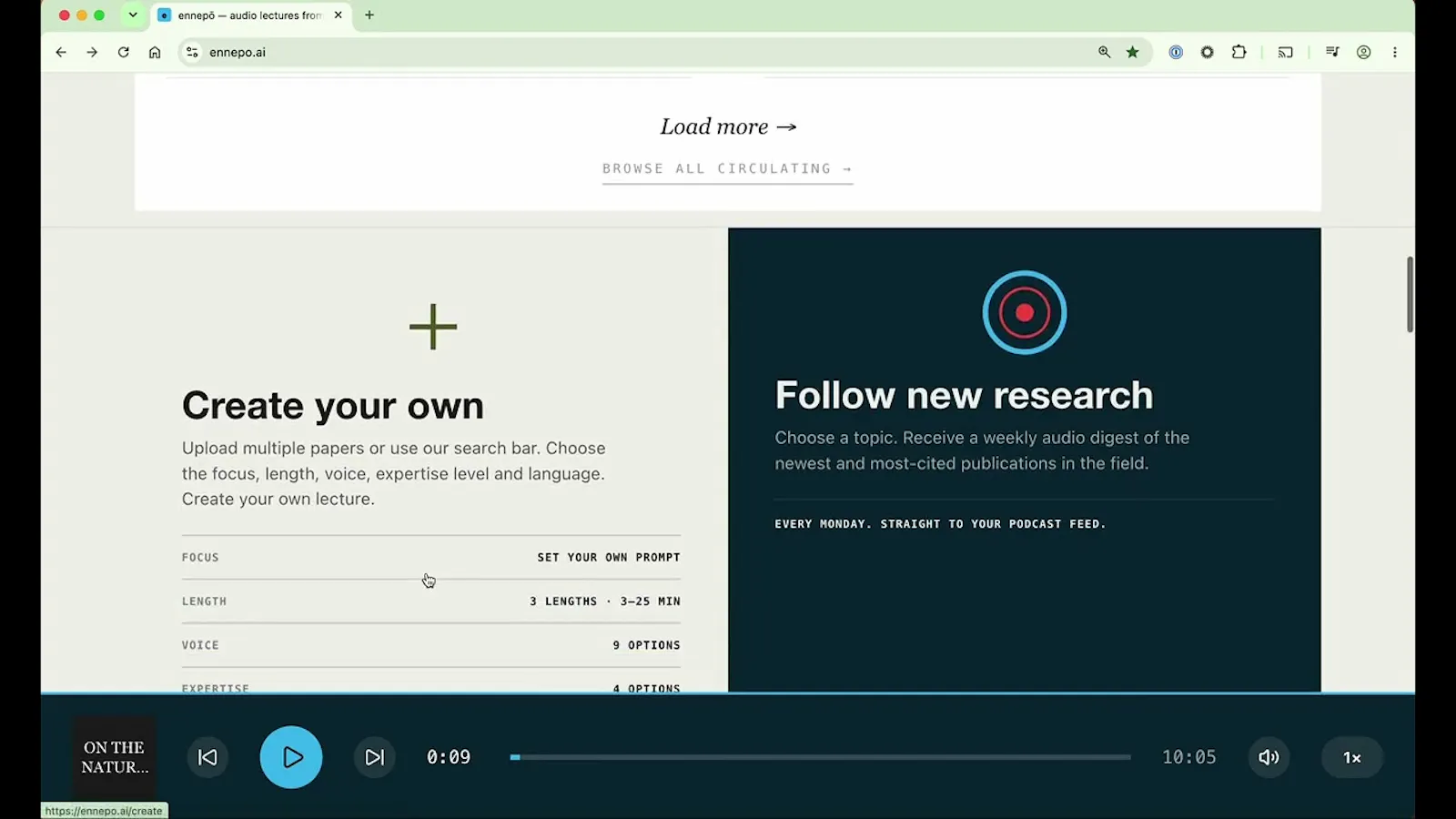Mute audio with the speaker icon
This screenshot has width=1456, height=819.
[1269, 757]
